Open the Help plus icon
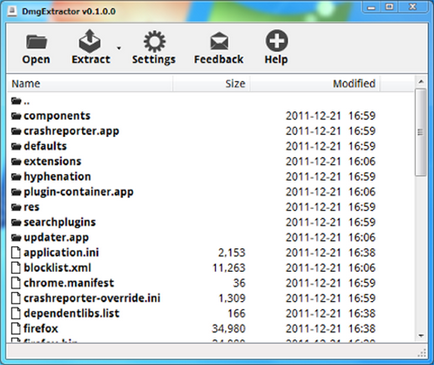 click(277, 41)
